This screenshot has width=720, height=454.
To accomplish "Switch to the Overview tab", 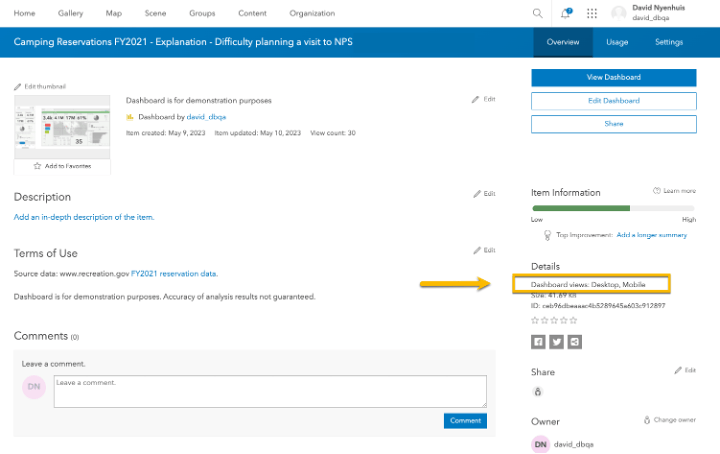I will tap(563, 42).
